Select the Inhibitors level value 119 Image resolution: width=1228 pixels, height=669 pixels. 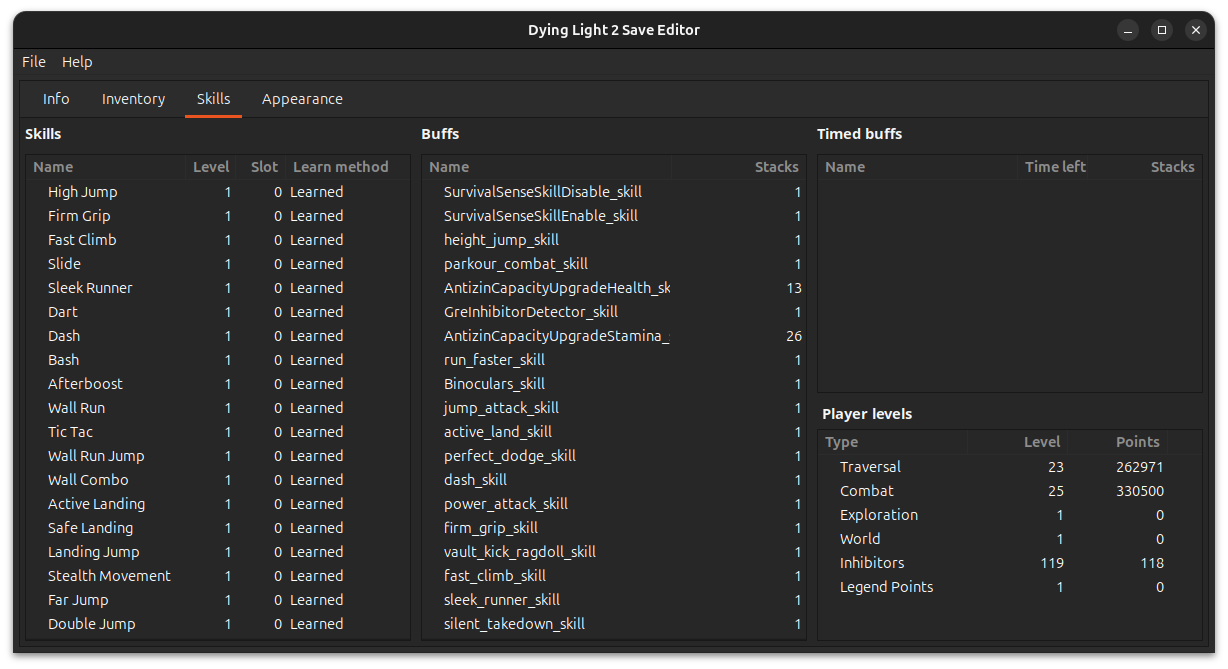click(1051, 563)
